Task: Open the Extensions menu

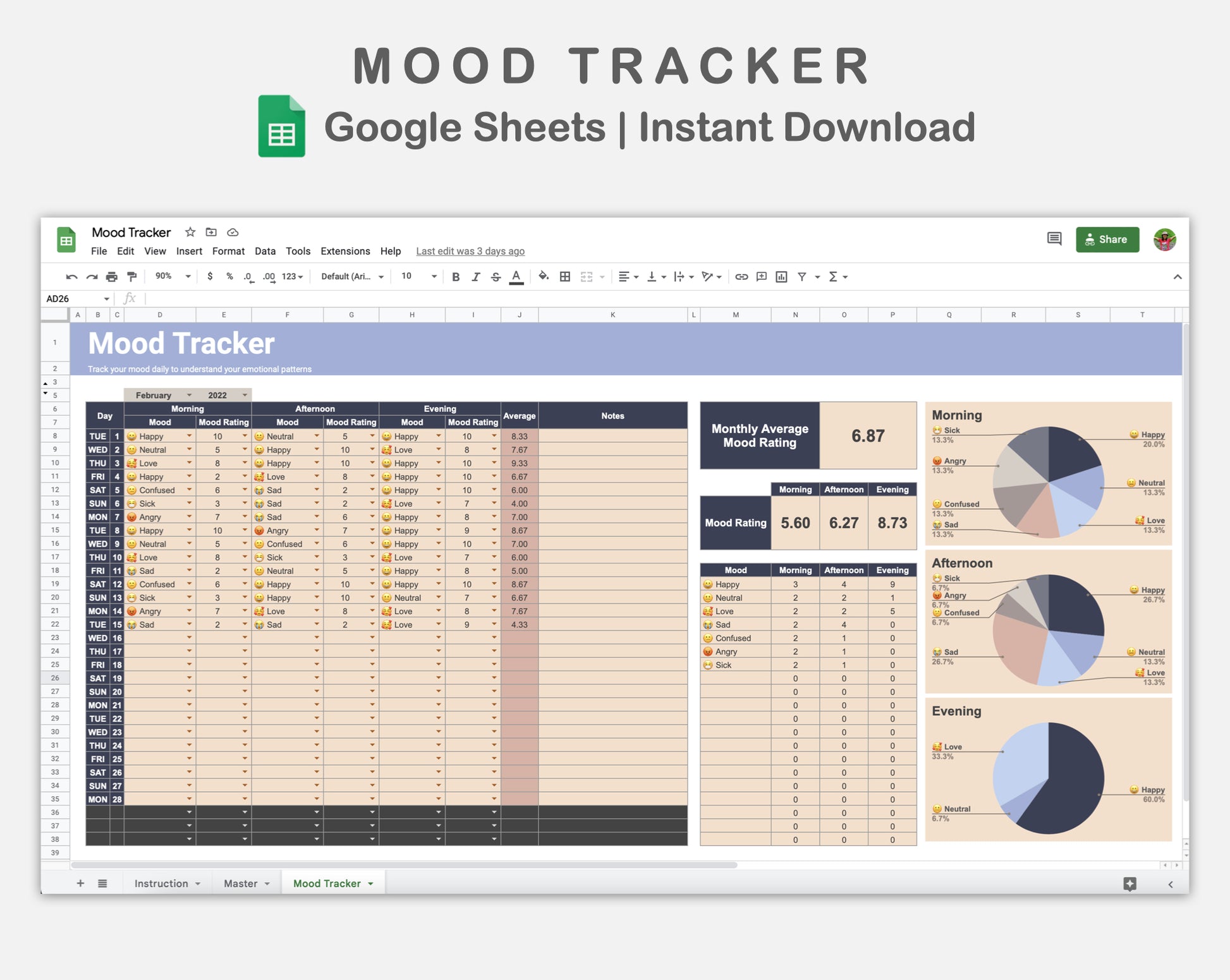Action: (345, 251)
